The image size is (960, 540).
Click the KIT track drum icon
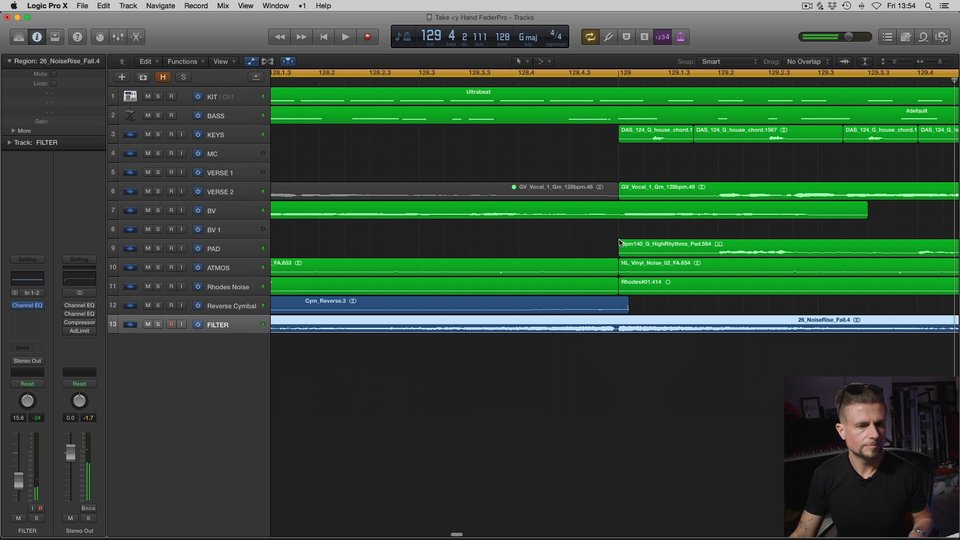pos(130,97)
